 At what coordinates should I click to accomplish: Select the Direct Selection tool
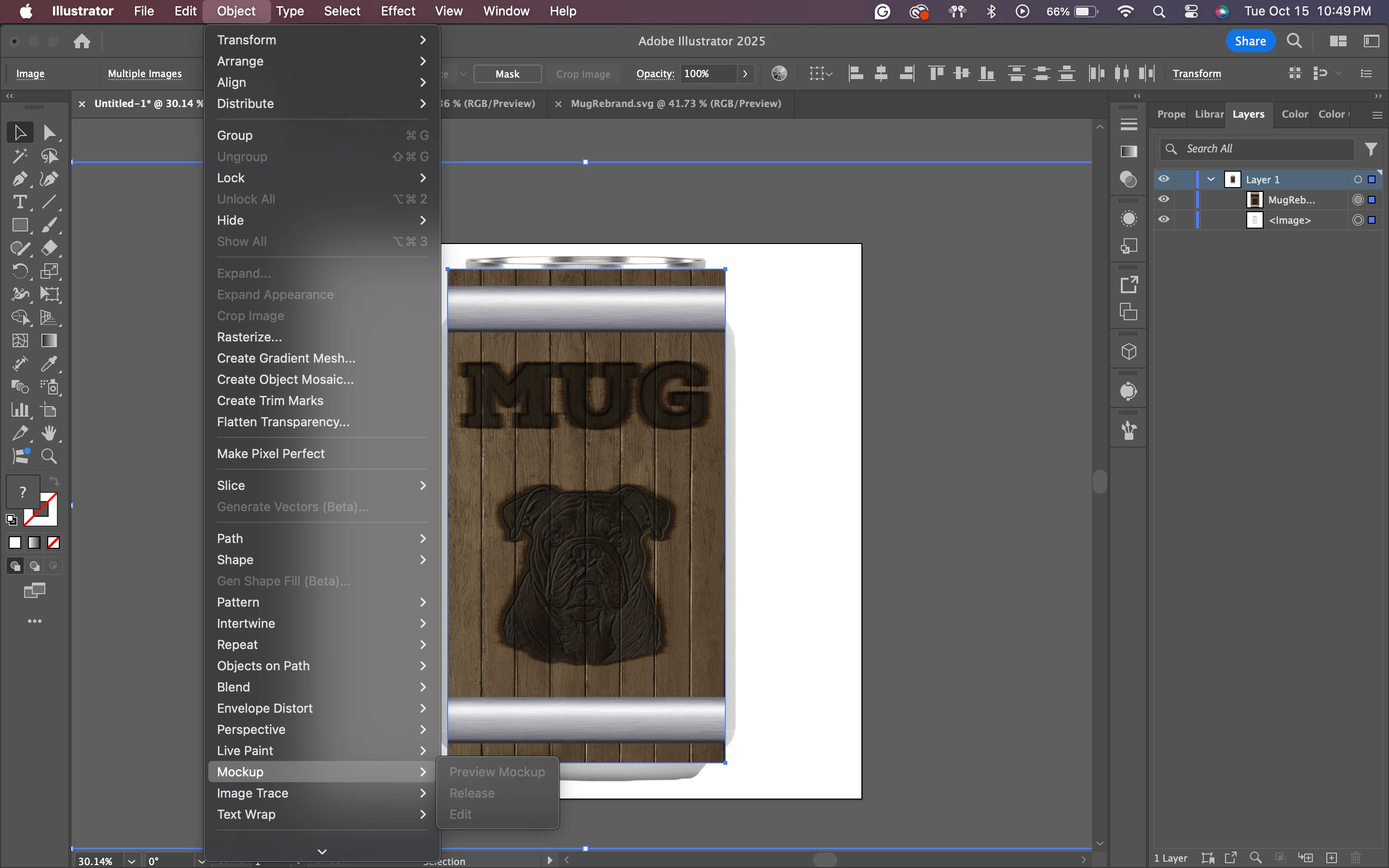pos(49,133)
